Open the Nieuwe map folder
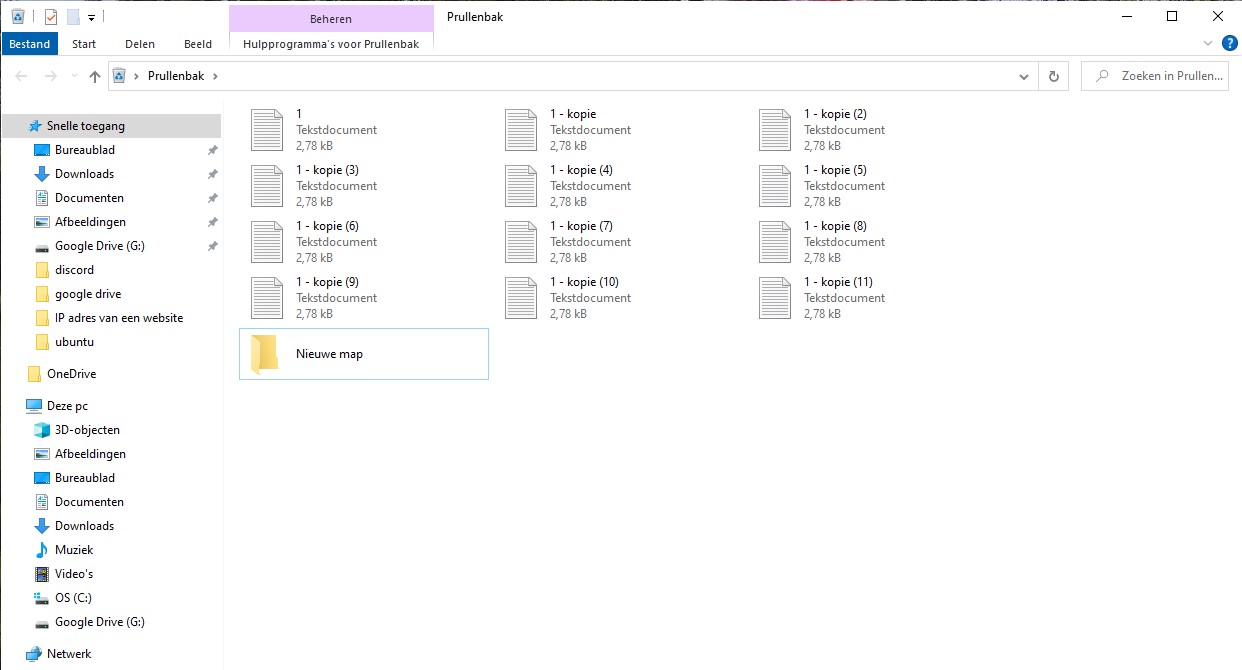1242x670 pixels. [329, 354]
